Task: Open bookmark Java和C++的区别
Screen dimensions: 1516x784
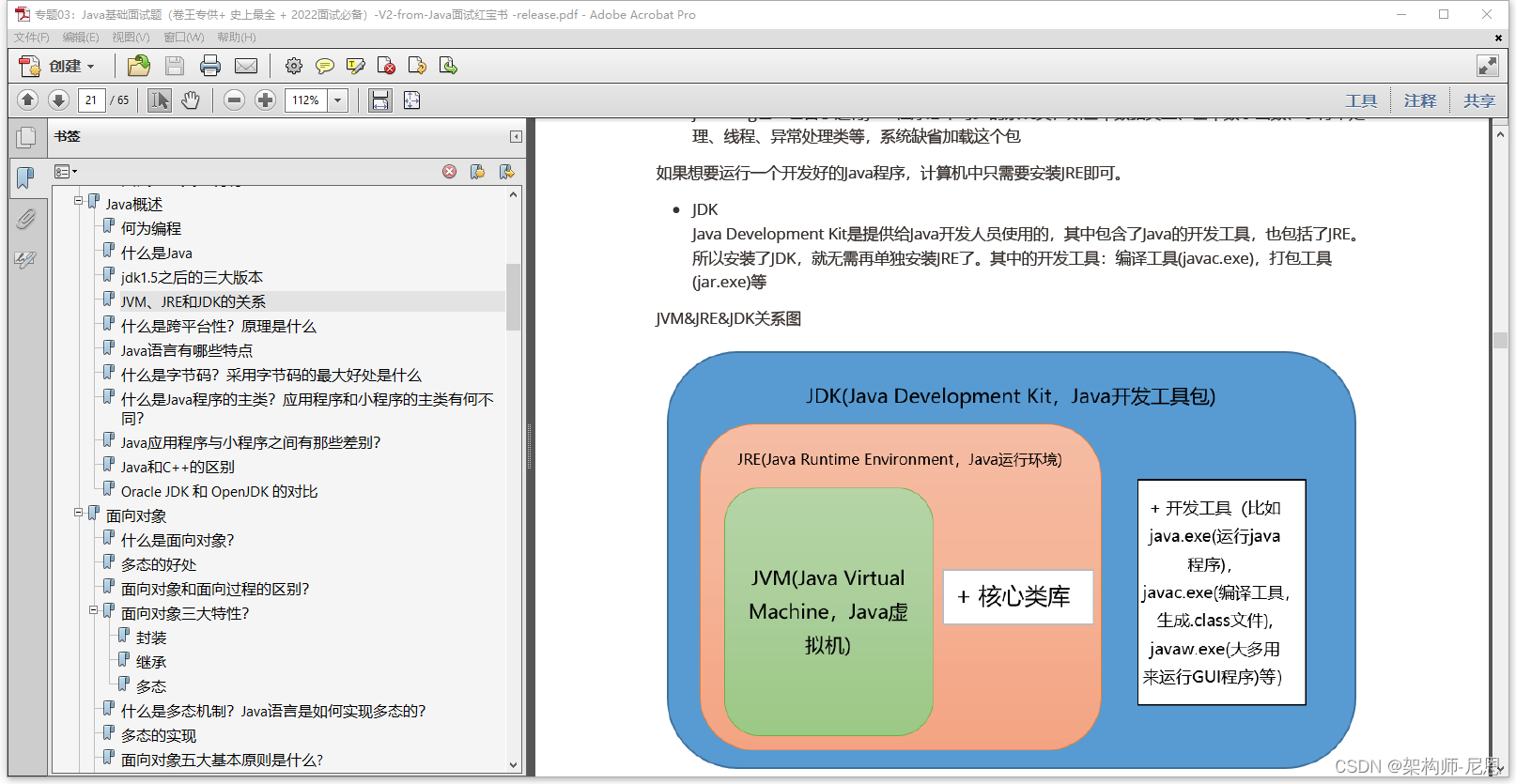Action: point(178,467)
